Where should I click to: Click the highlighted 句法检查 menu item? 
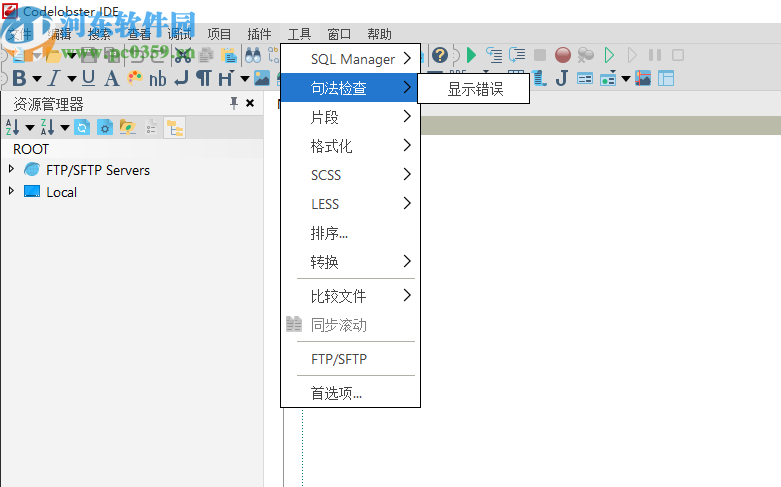351,88
